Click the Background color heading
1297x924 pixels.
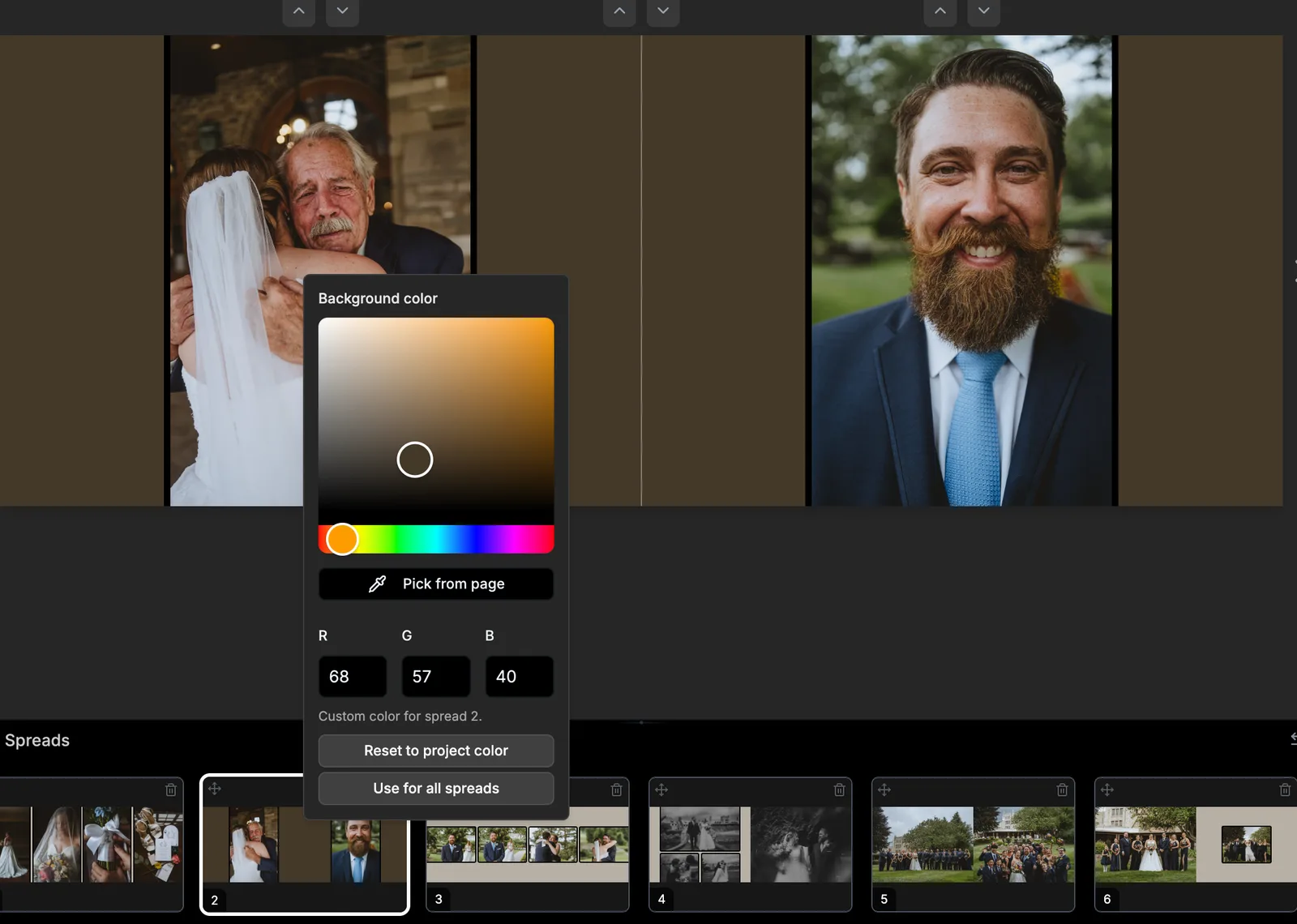(378, 298)
